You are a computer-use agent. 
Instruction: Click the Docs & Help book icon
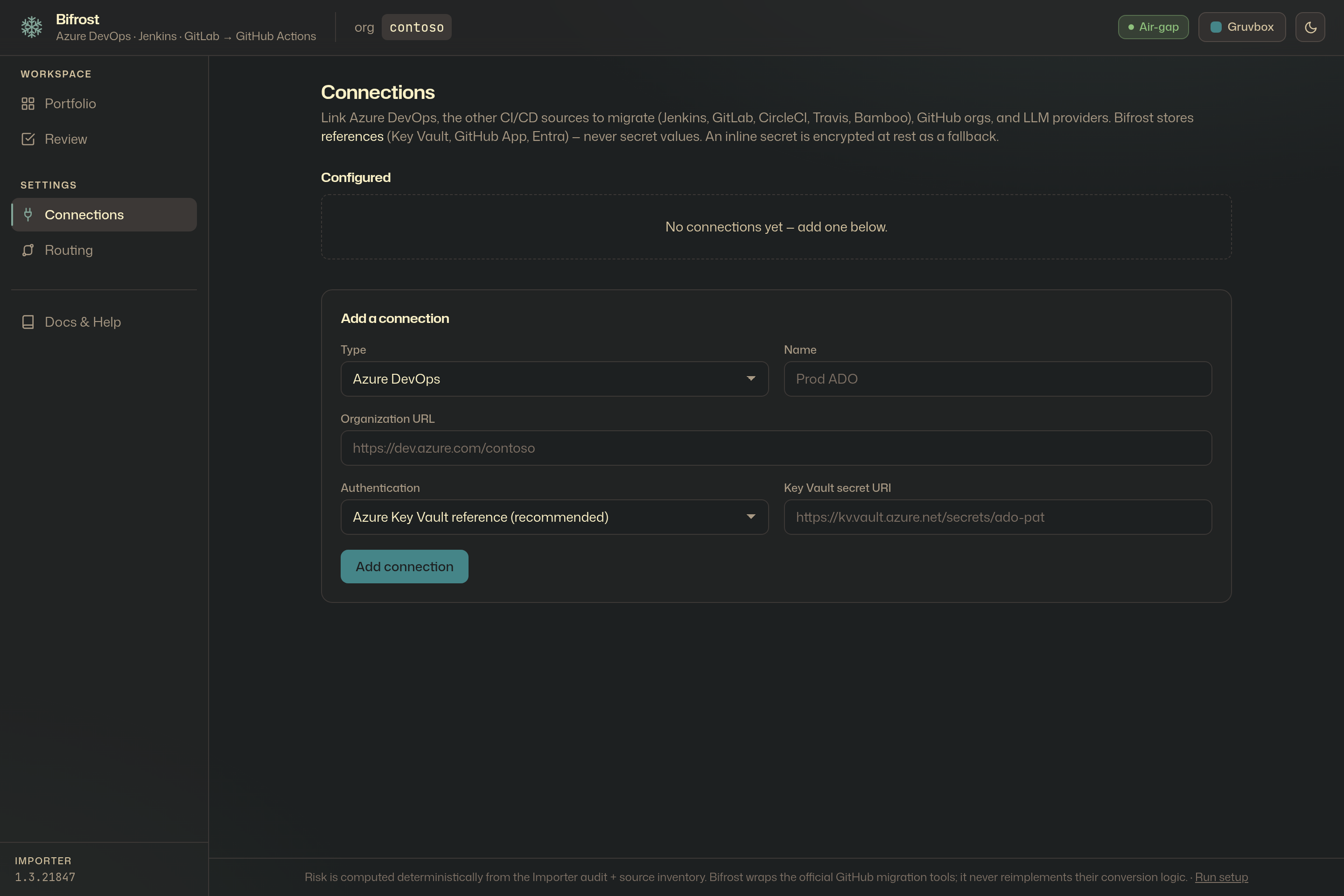[28, 322]
